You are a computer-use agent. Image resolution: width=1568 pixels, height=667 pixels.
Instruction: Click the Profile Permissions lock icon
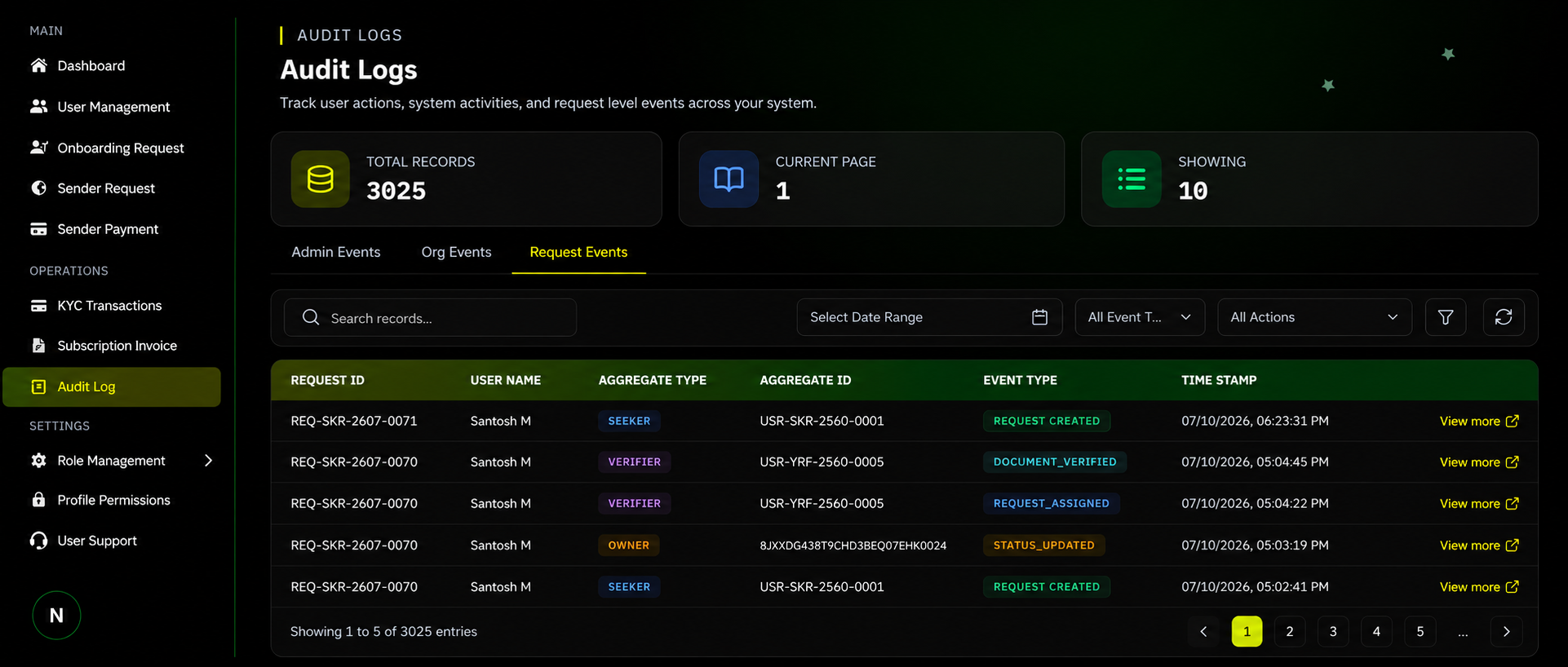(x=38, y=500)
